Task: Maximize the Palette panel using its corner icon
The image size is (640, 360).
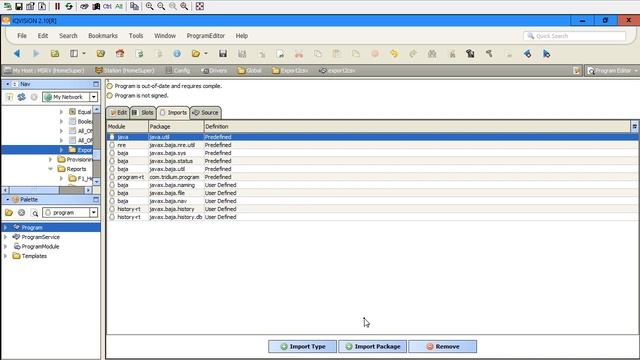Action: [x=96, y=200]
